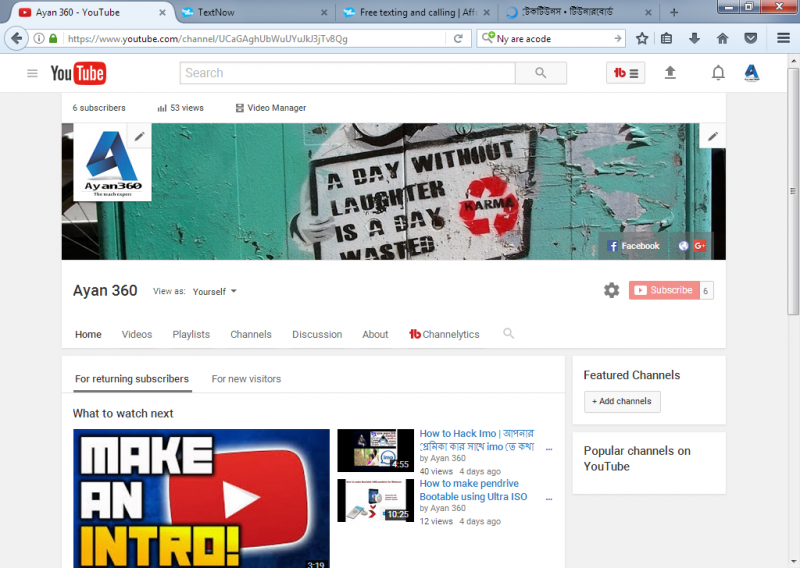Open options for pendrive Bootable video
This screenshot has height=568, width=800.
click(x=549, y=499)
